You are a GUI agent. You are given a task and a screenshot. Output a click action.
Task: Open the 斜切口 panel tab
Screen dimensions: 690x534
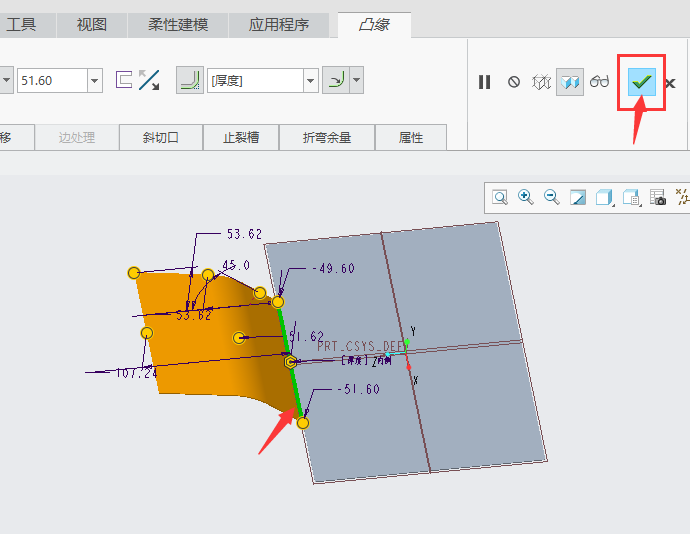[161, 138]
